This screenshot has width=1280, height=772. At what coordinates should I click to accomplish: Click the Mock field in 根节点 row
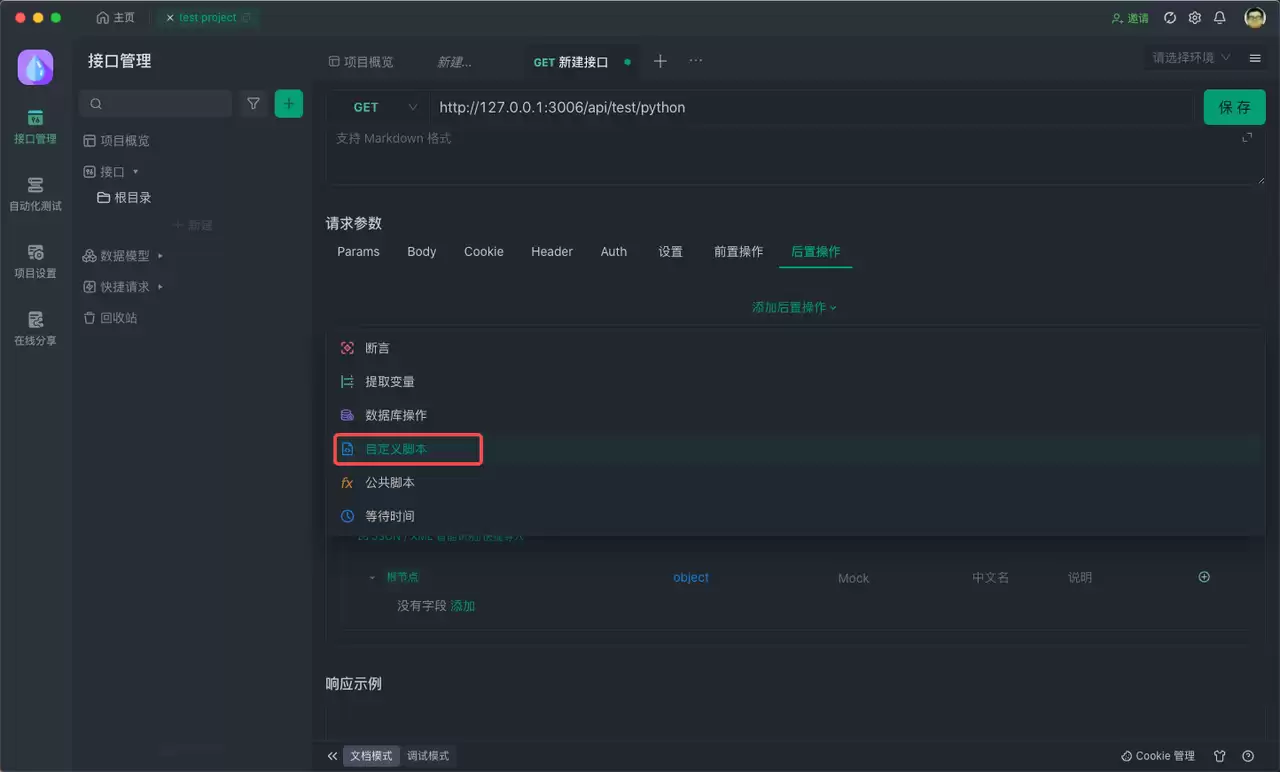[x=853, y=578]
